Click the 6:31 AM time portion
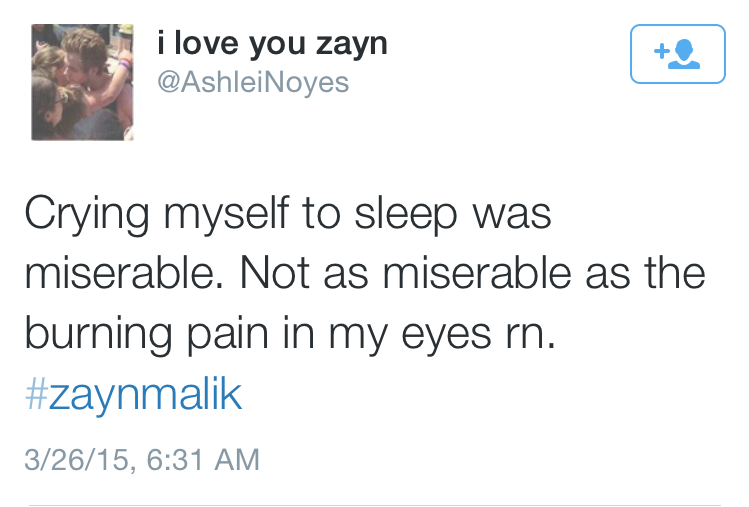749x507 pixels. (x=203, y=459)
